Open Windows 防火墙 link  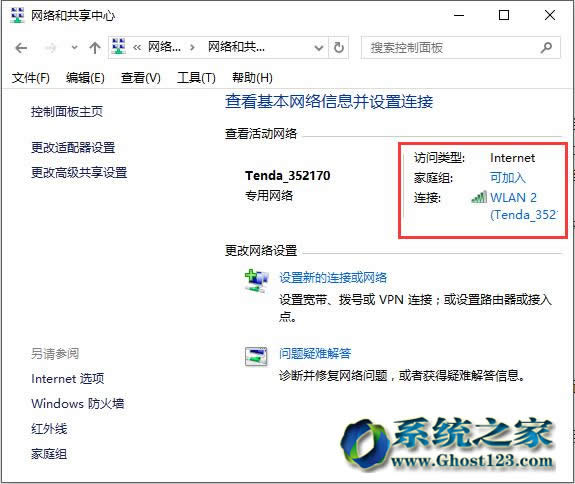78,404
